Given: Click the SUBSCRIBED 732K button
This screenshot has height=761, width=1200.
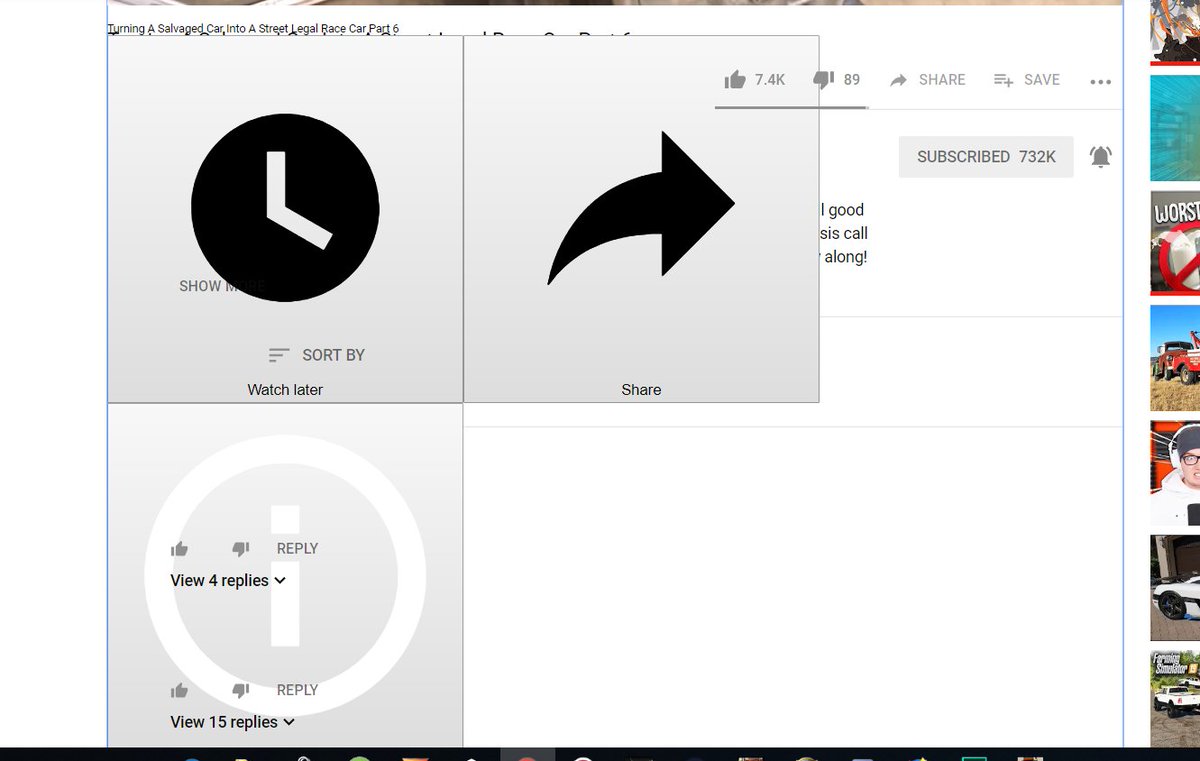Looking at the screenshot, I should pos(986,157).
